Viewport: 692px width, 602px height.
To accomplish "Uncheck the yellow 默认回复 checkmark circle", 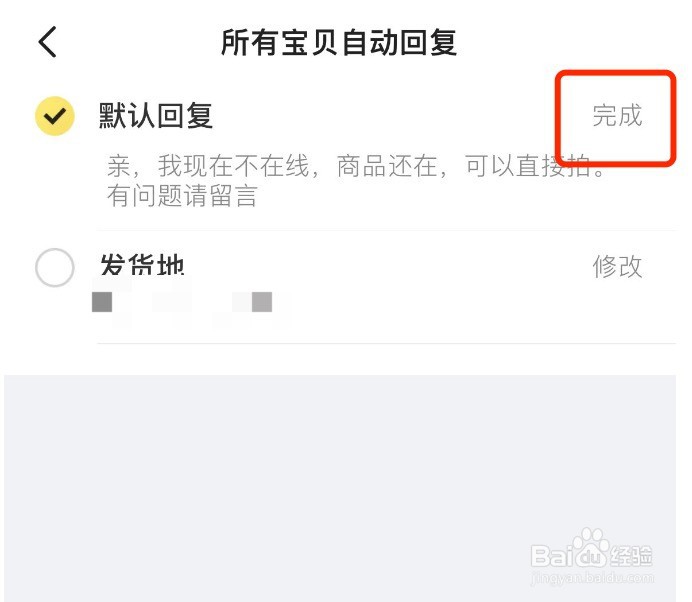I will click(x=55, y=116).
